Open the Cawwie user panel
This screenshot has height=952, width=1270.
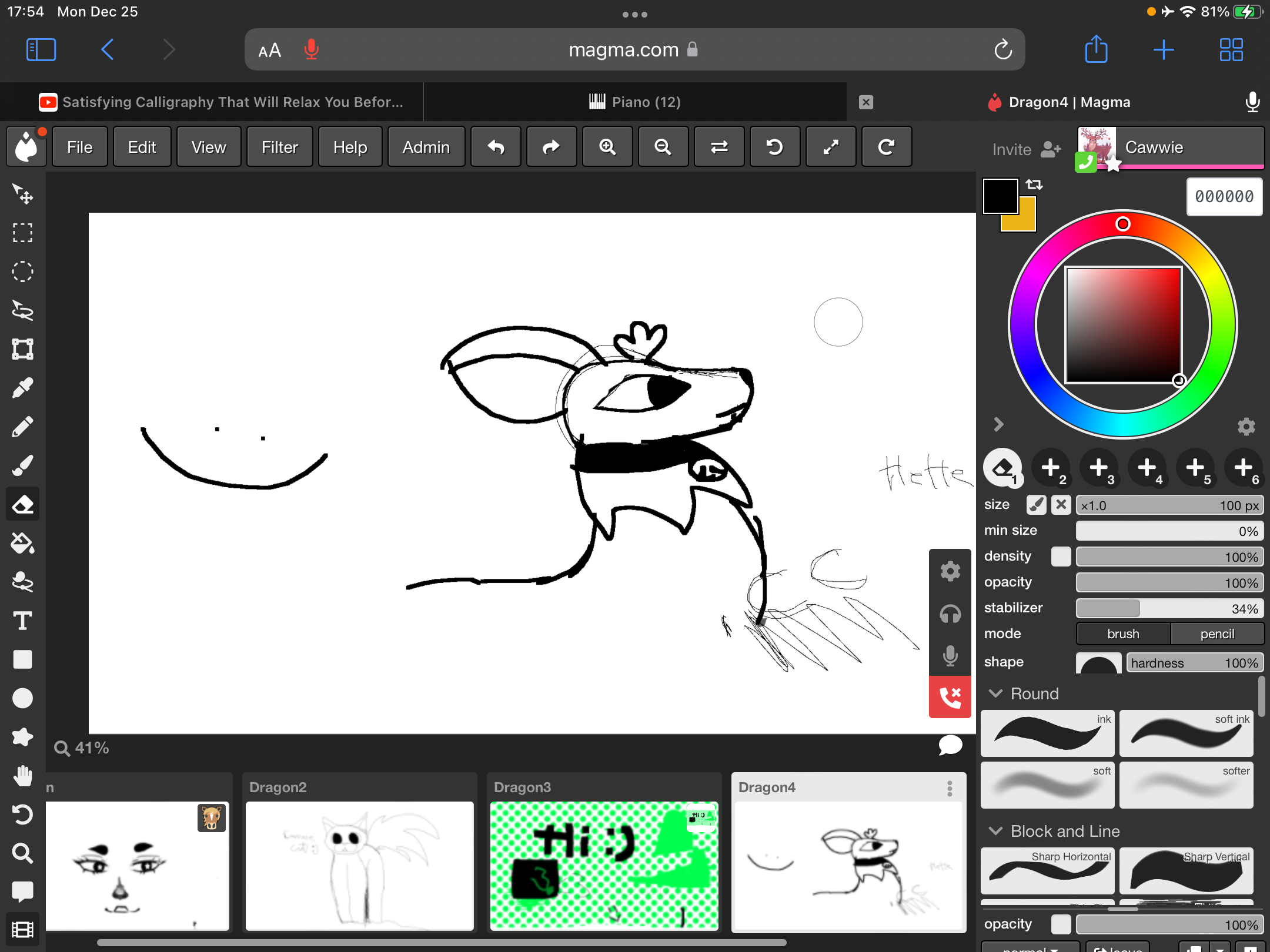click(x=1170, y=147)
